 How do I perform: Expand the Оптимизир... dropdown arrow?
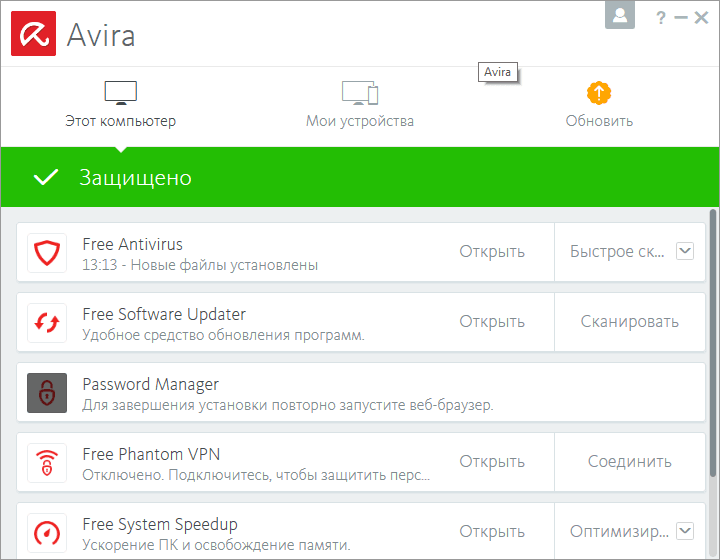[685, 531]
